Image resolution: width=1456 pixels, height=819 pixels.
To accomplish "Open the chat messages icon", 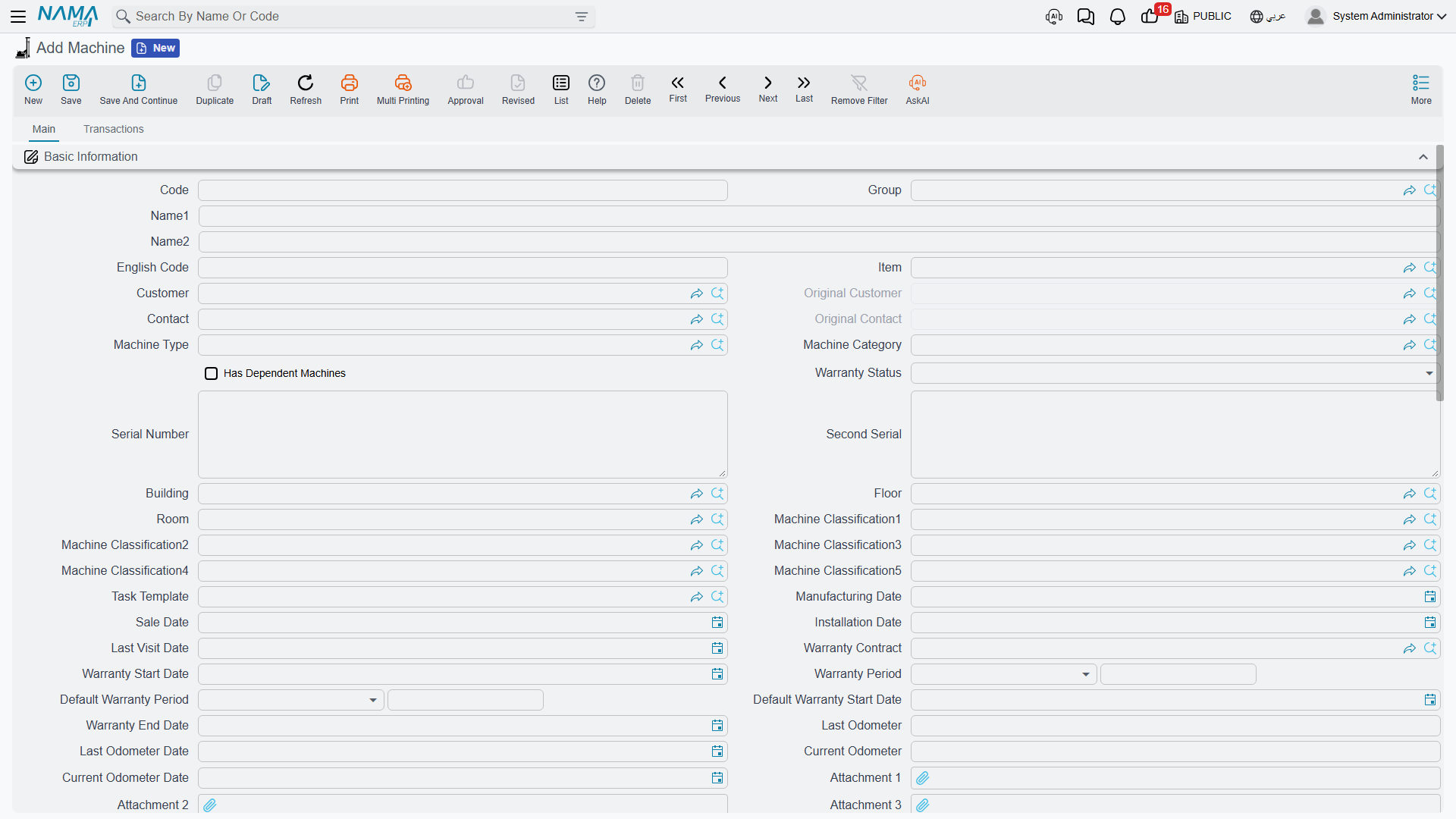I will coord(1086,17).
